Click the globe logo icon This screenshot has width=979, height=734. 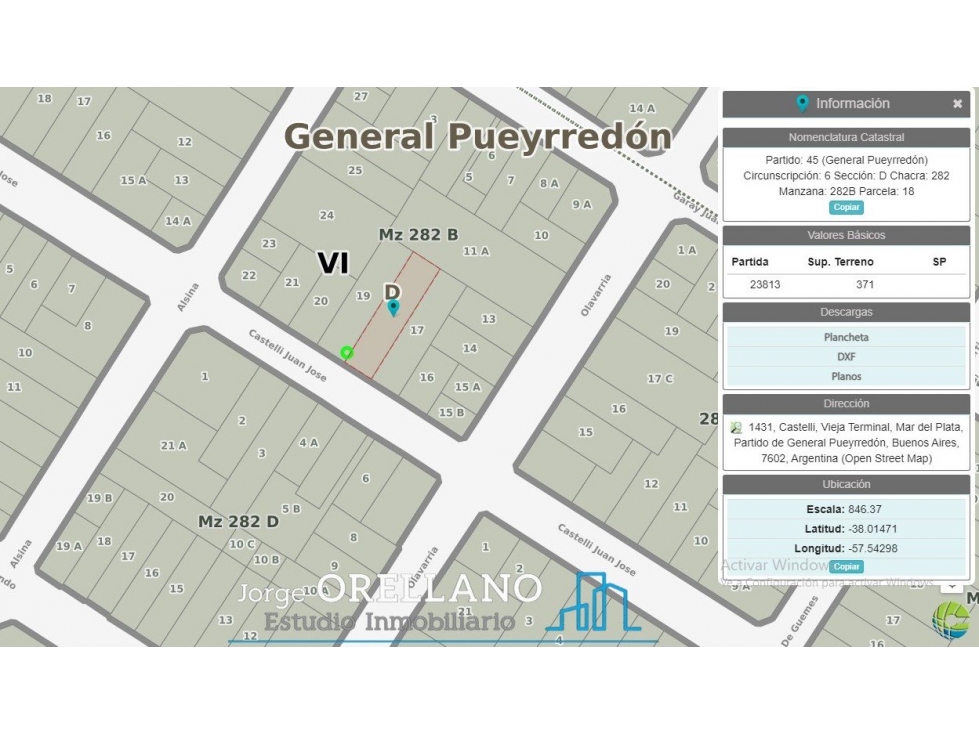coord(951,620)
